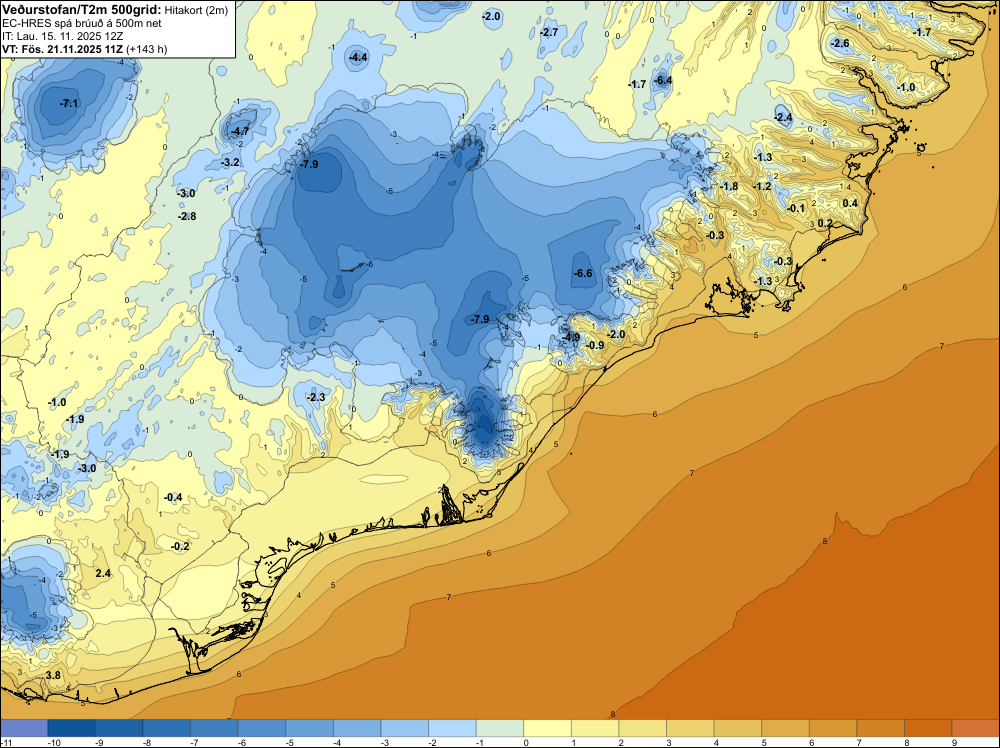Click legend swatch between -1 and 0
The image size is (1000, 748).
pos(500,728)
